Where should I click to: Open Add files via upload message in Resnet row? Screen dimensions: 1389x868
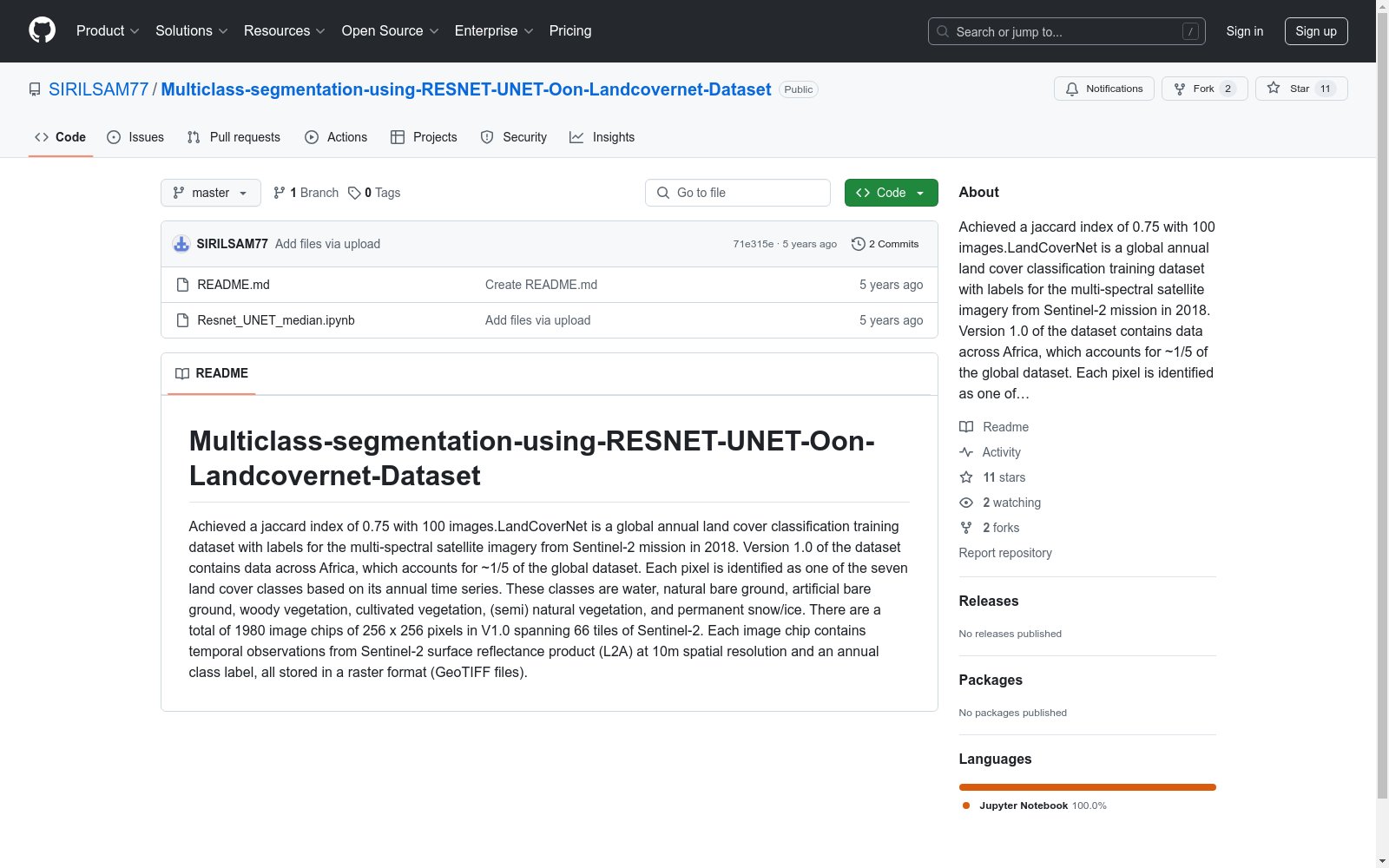tap(537, 320)
